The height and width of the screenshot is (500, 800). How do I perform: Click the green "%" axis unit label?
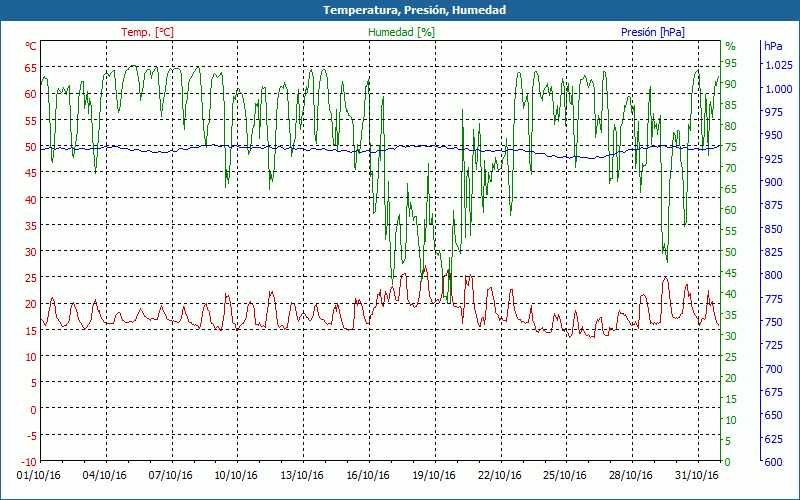731,46
